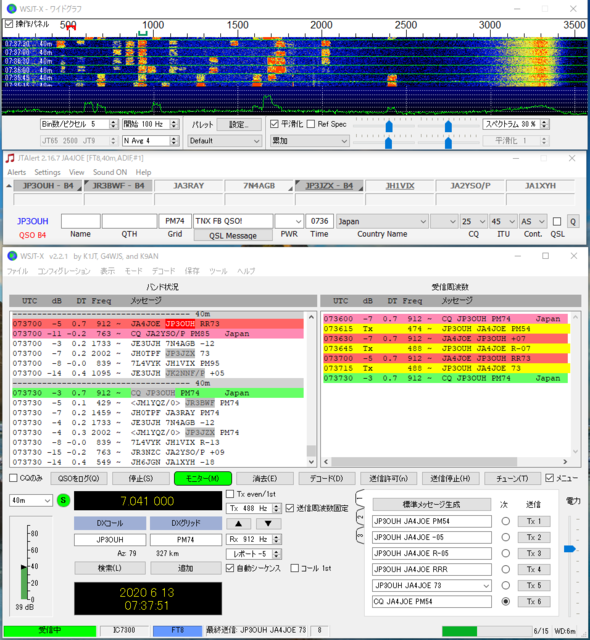The width and height of the screenshot is (590, 640).
Task: Toggle 送信周波数固定 checkbox
Action: (290, 508)
